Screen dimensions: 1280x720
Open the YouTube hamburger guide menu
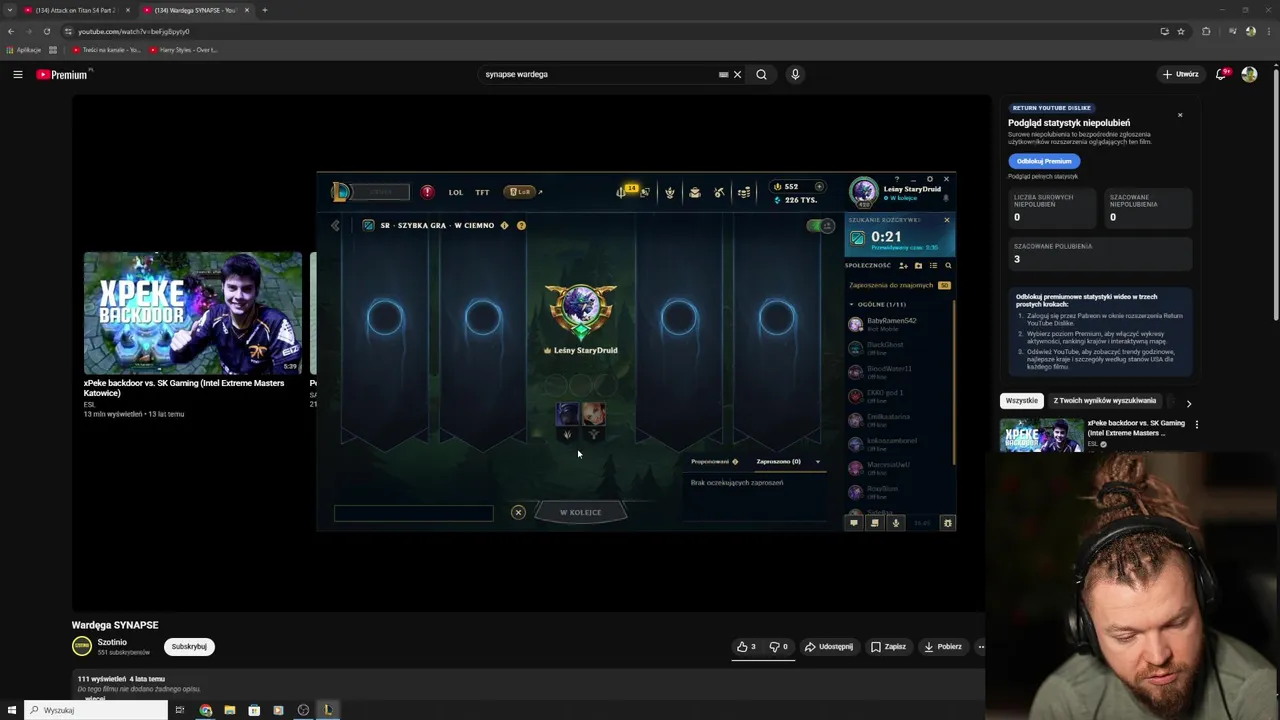pyautogui.click(x=18, y=74)
